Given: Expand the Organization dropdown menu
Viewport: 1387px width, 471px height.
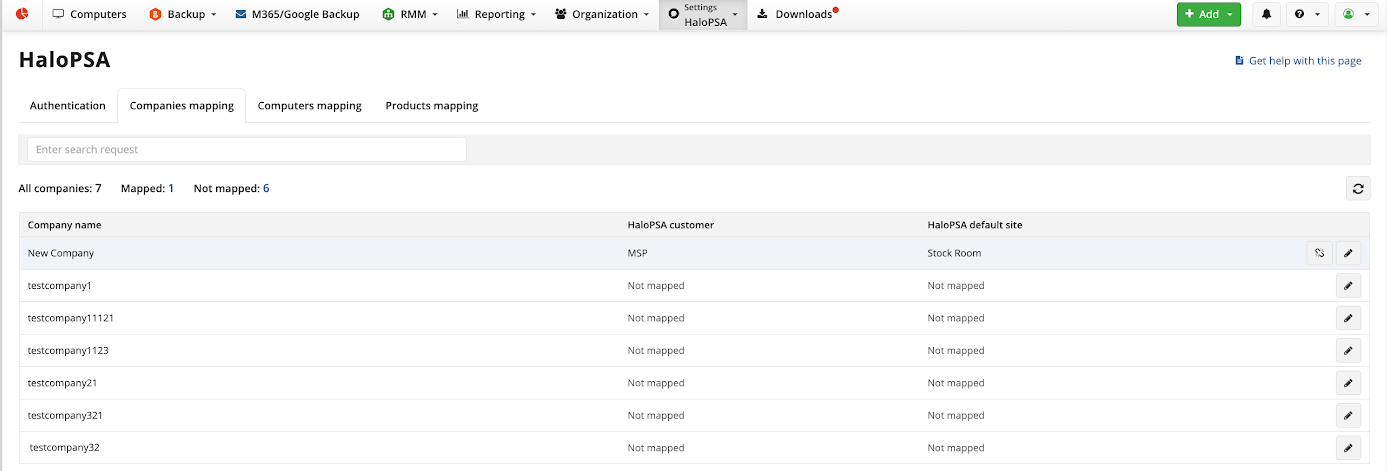Looking at the screenshot, I should (x=601, y=14).
